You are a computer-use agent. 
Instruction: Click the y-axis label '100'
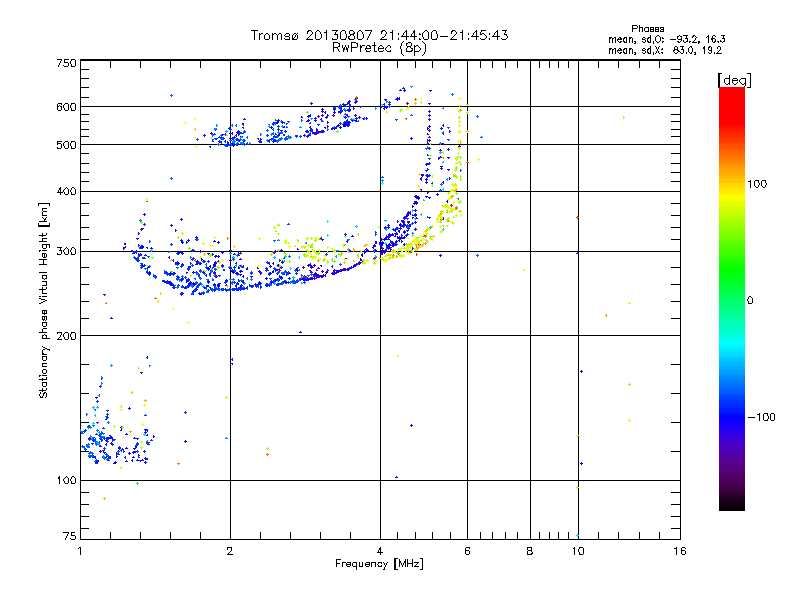[x=66, y=480]
